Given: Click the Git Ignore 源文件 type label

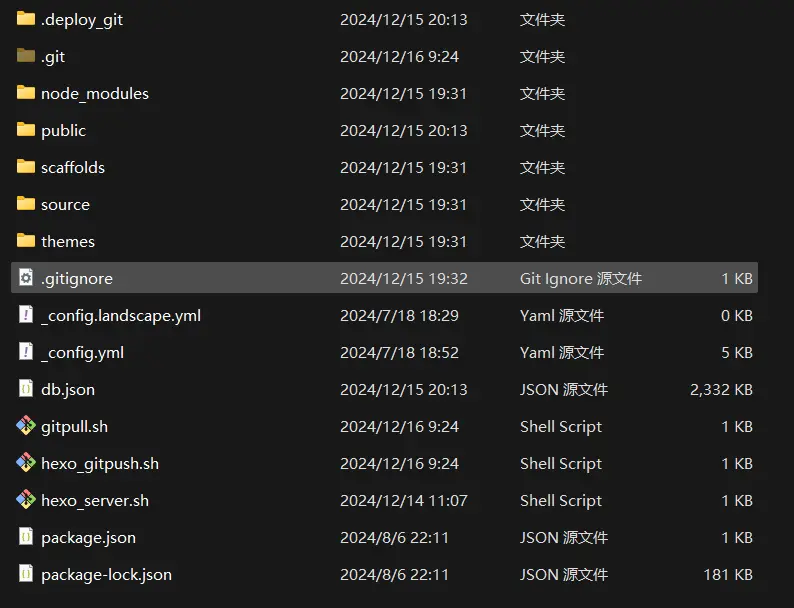Looking at the screenshot, I should tap(581, 278).
